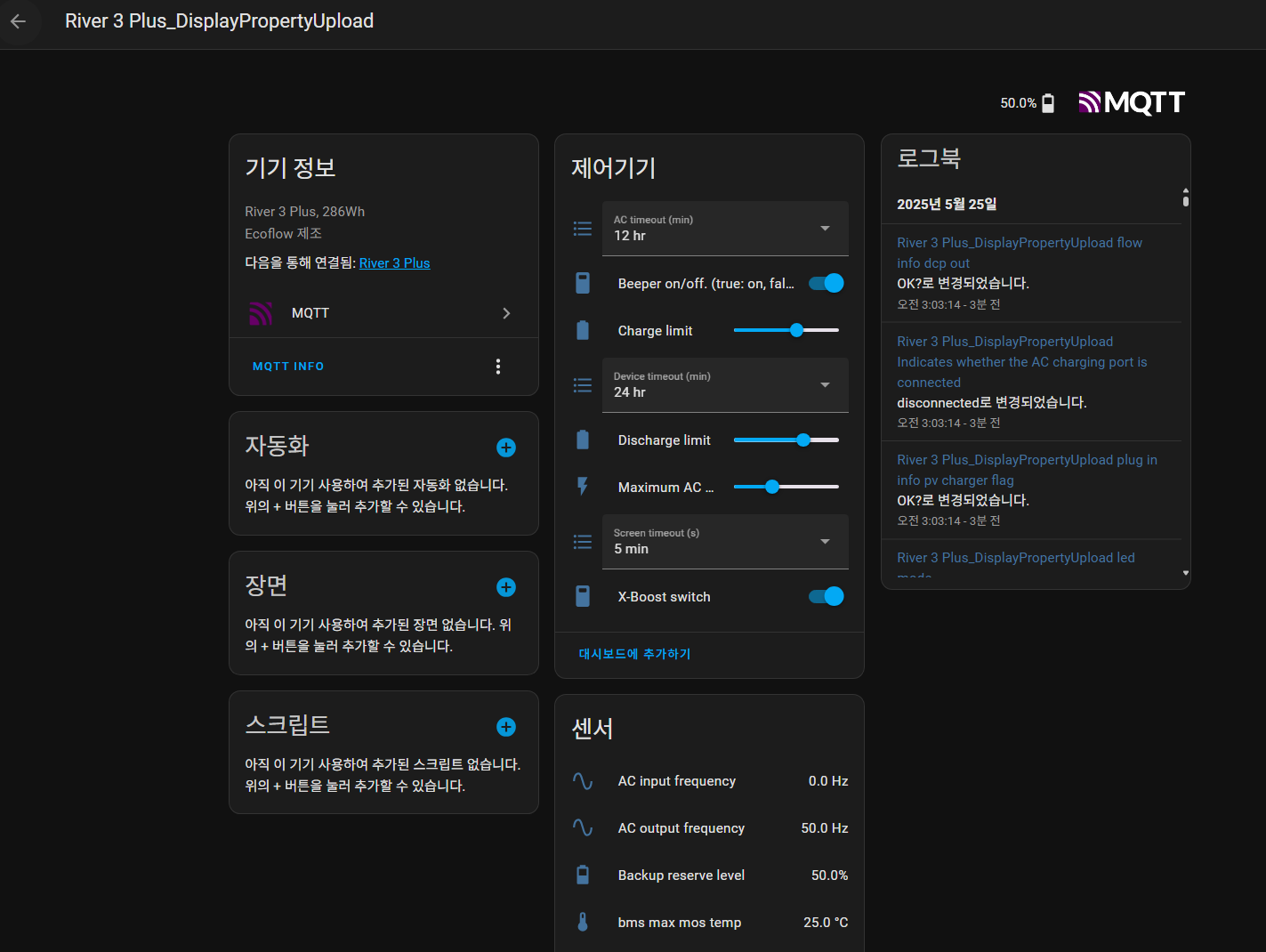This screenshot has height=952, width=1266.
Task: Click the Charge limit battery icon
Action: [x=583, y=330]
